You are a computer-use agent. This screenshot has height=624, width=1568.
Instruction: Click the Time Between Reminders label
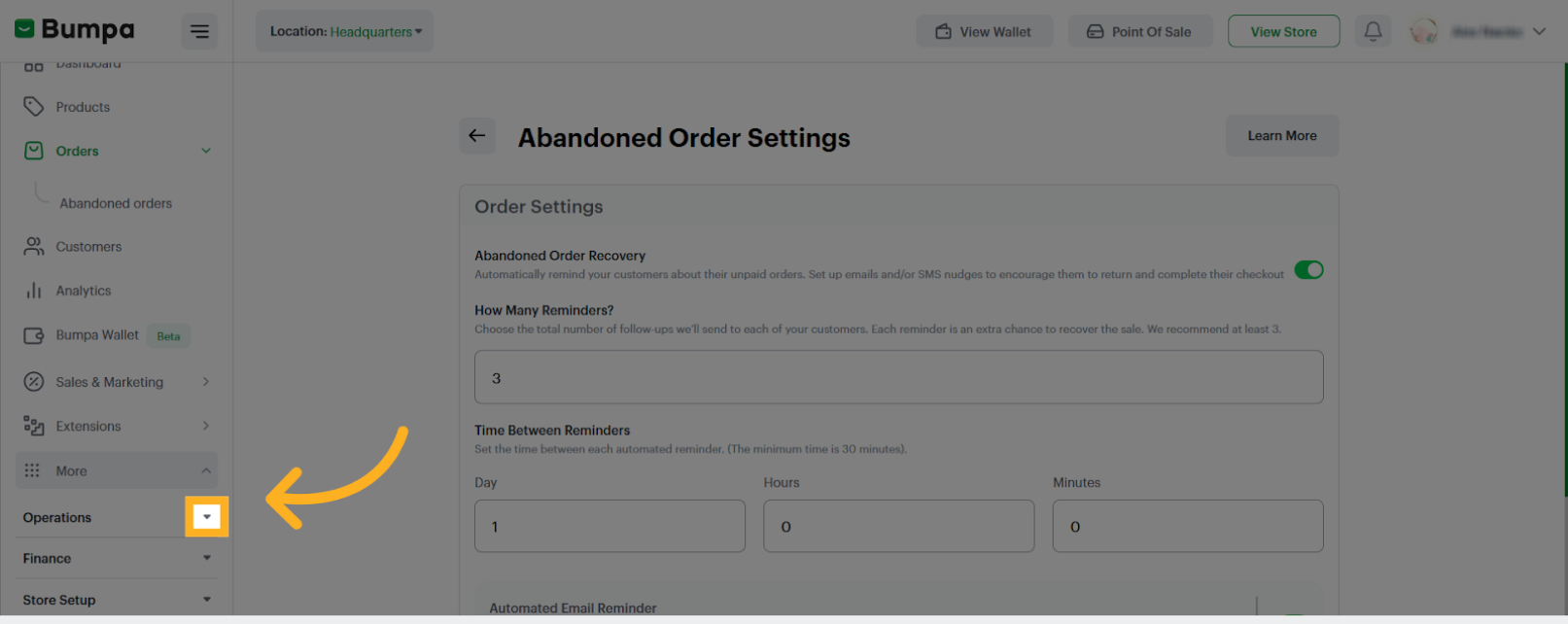pyautogui.click(x=552, y=431)
